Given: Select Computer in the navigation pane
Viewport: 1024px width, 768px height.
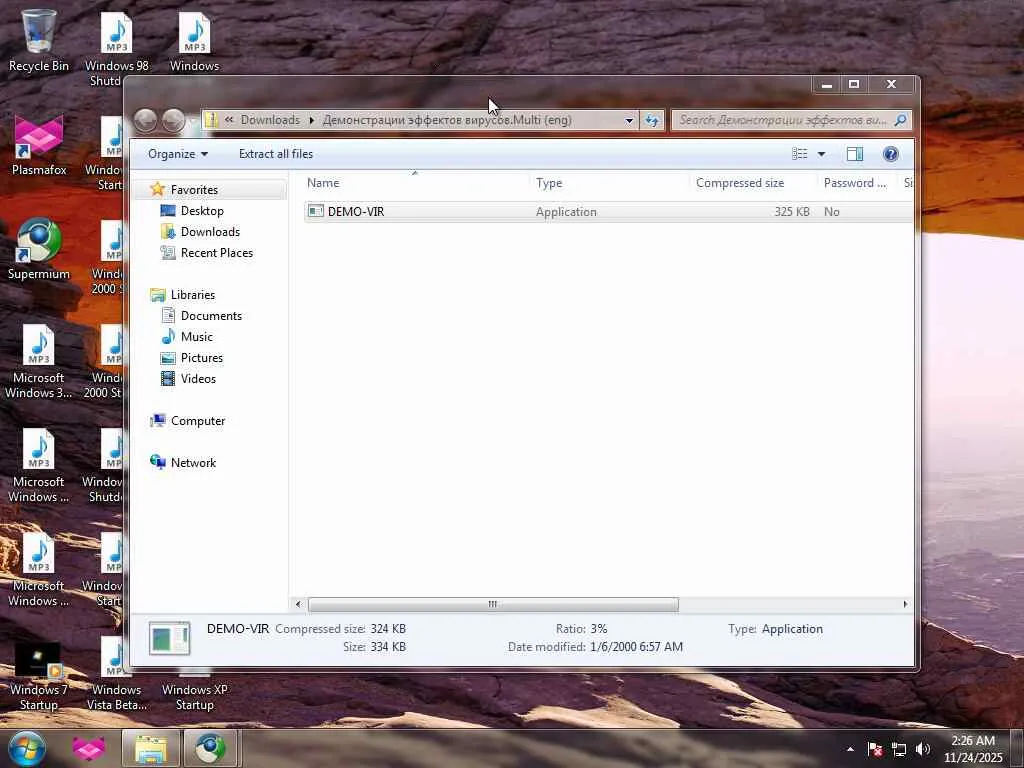Looking at the screenshot, I should 197,421.
